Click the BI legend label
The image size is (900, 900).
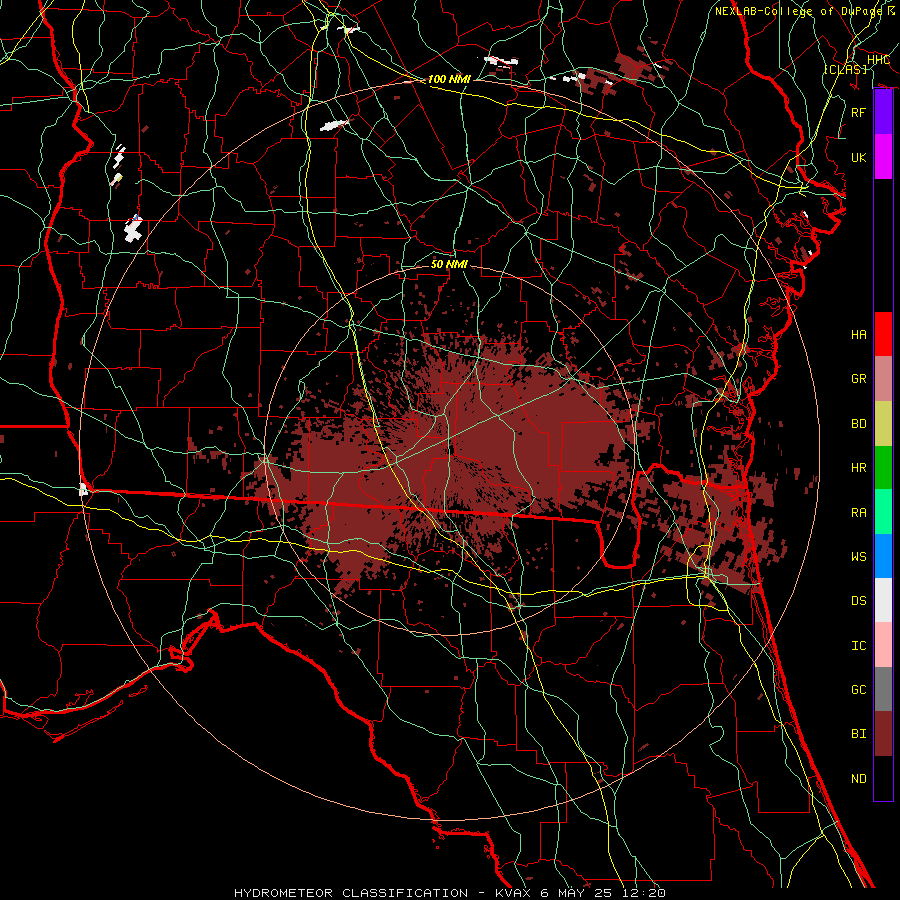click(858, 734)
